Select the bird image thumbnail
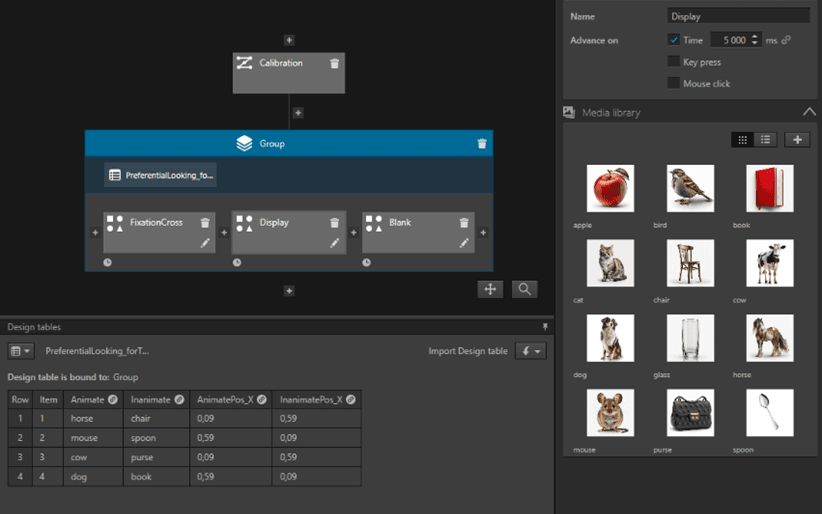822x514 pixels. (x=690, y=188)
